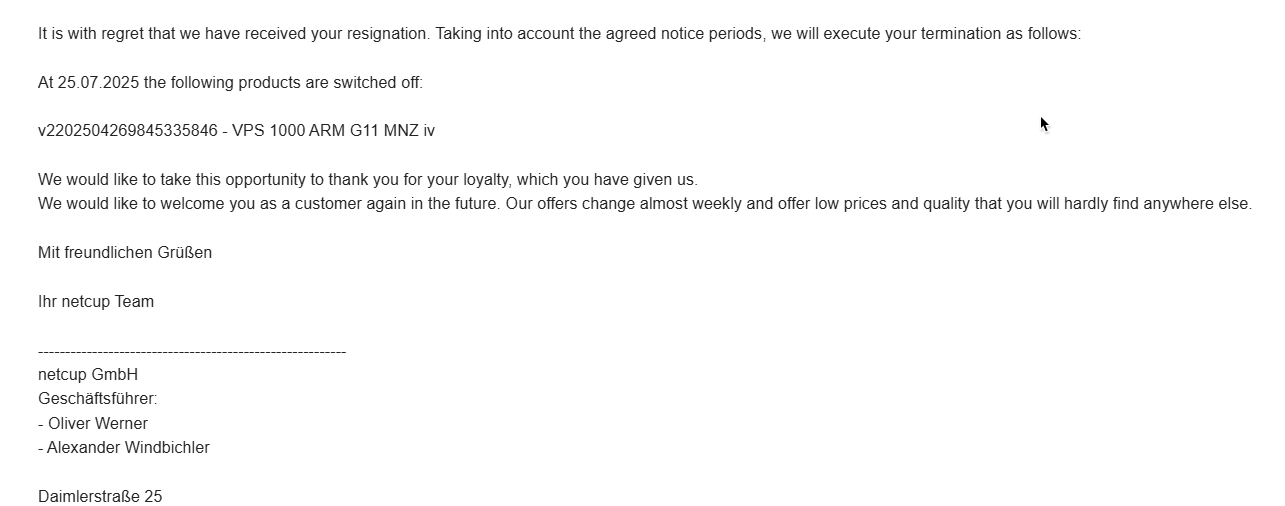This screenshot has height=506, width=1285.
Task: Click the signature 'Ihr netcup Team'
Action: coord(96,302)
